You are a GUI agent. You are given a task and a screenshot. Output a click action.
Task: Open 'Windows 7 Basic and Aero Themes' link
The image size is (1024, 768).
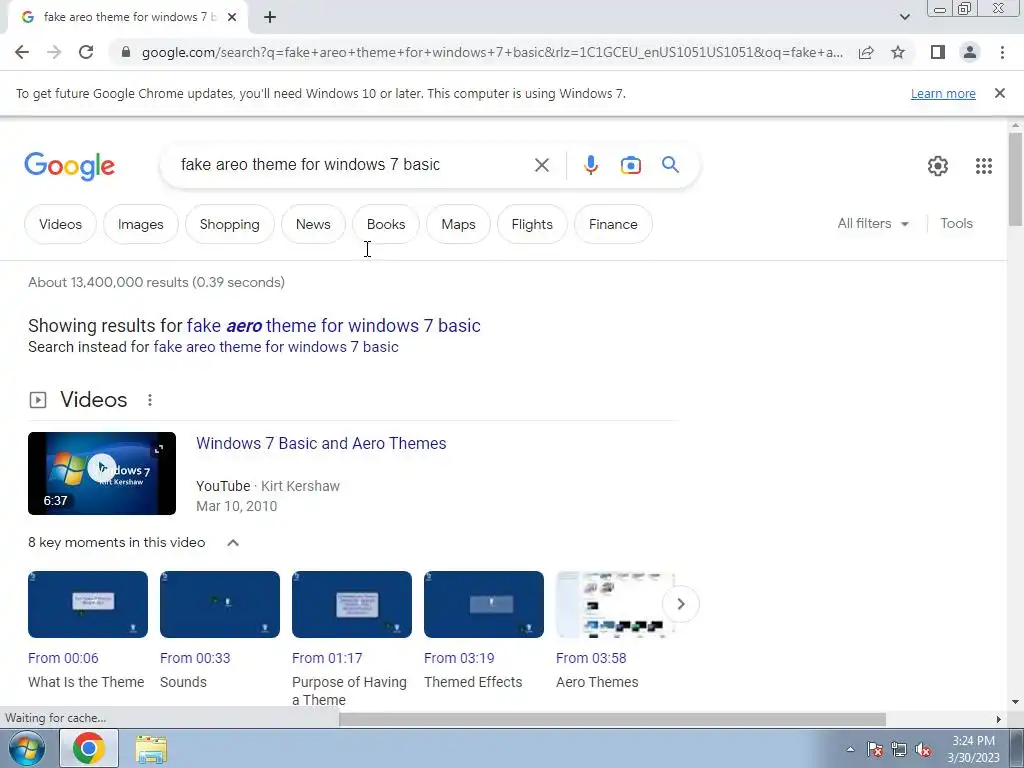click(321, 443)
